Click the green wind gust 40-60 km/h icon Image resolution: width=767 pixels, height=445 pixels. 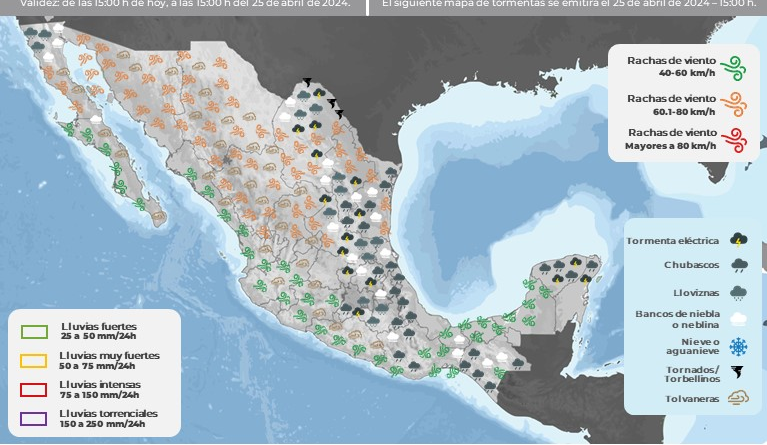point(735,67)
